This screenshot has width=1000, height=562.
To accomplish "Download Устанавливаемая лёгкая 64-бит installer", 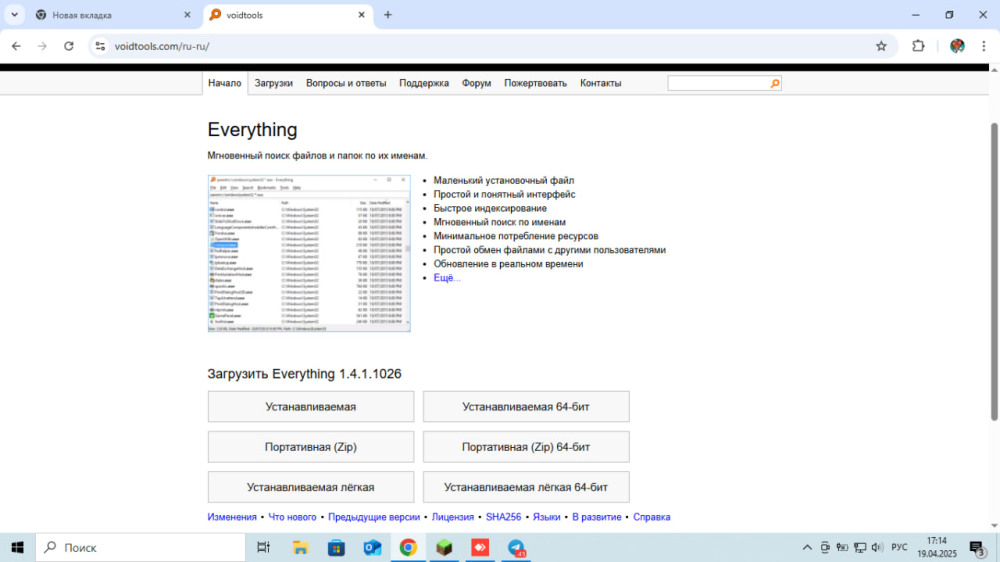I will click(526, 487).
